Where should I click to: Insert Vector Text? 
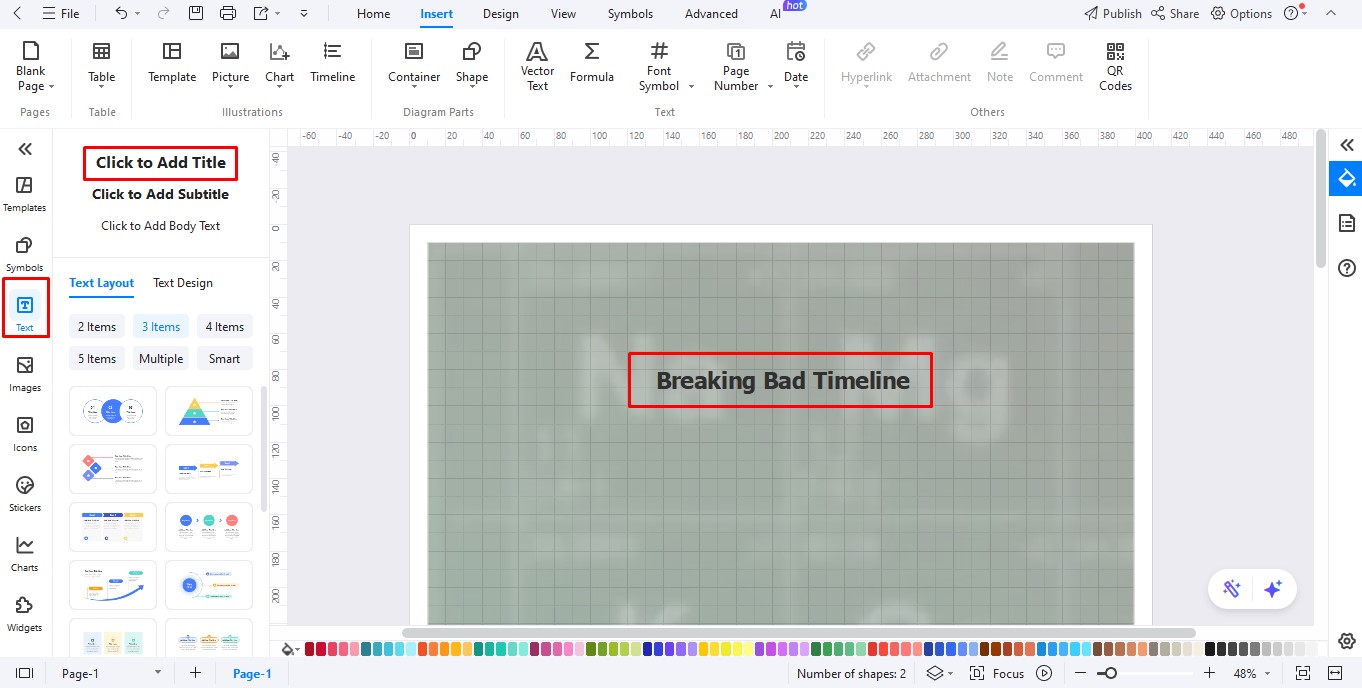tap(537, 66)
